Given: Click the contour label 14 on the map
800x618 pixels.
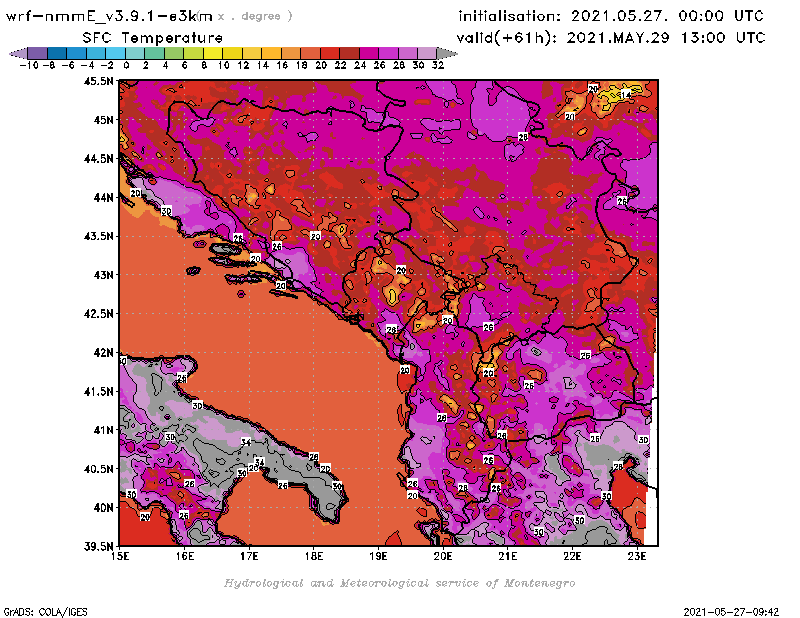Looking at the screenshot, I should 626,95.
